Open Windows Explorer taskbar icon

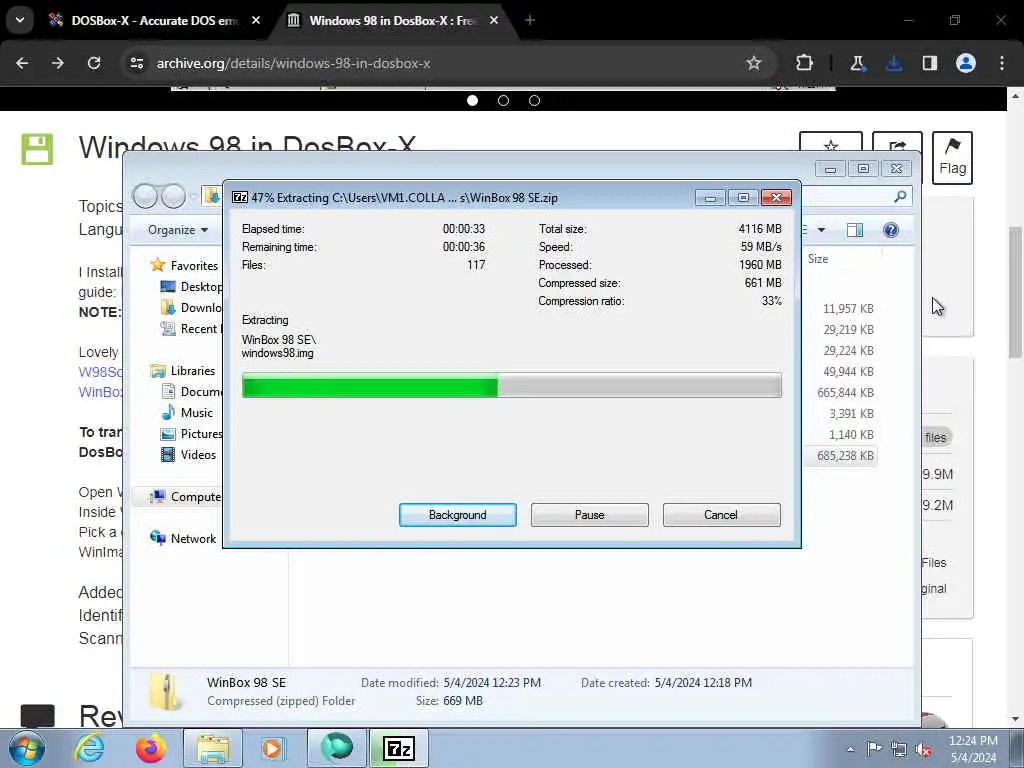[x=213, y=748]
